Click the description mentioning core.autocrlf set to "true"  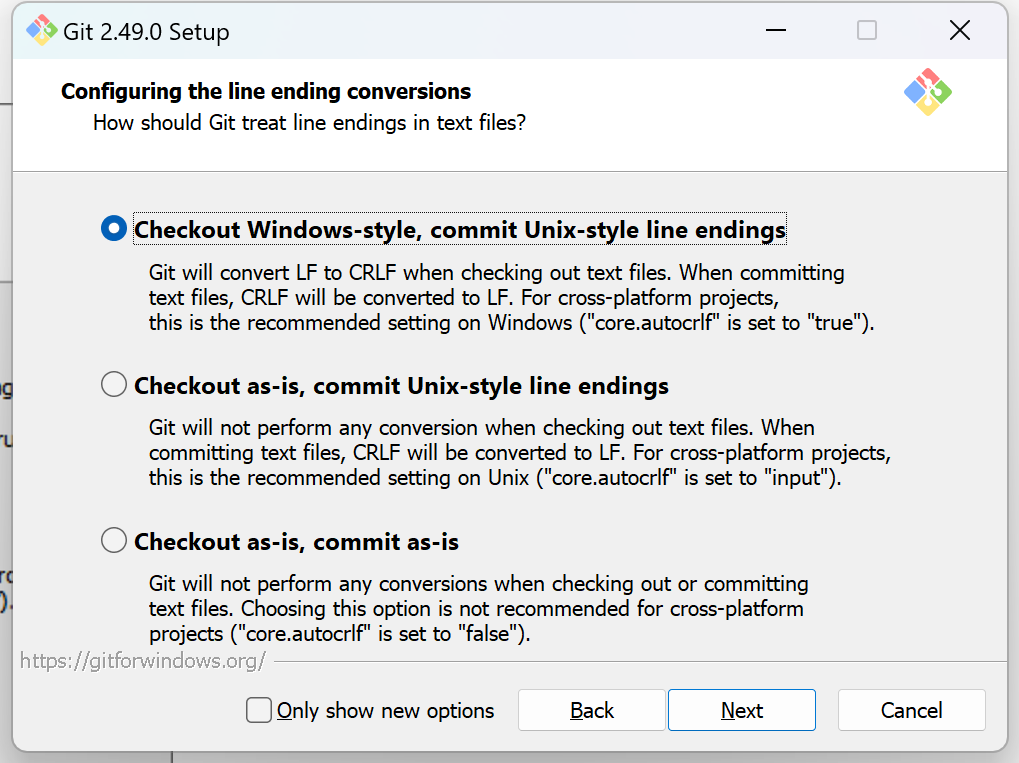511,298
